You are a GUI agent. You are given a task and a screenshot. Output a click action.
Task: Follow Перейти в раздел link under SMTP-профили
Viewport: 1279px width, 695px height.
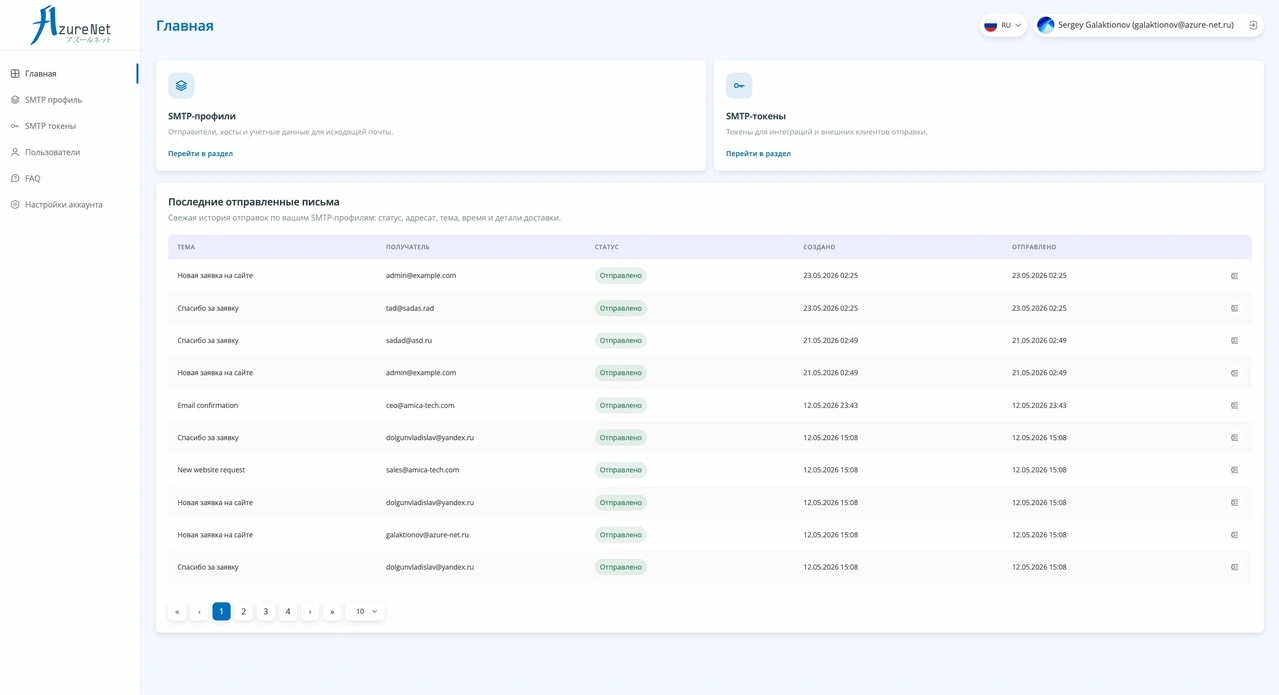(200, 154)
